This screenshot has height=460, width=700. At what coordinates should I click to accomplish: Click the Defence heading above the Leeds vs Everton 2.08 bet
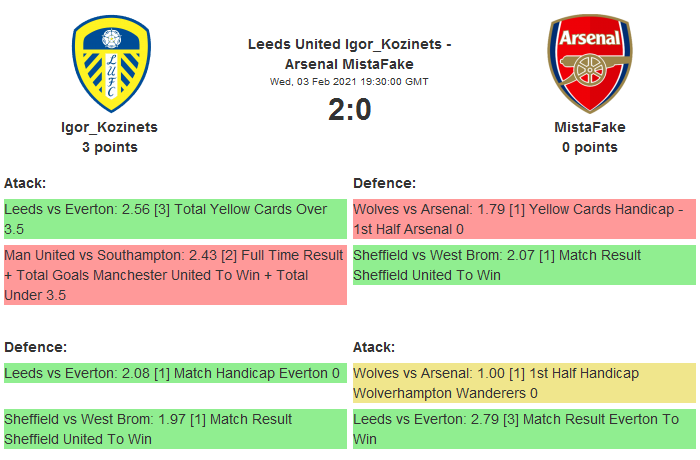pyautogui.click(x=35, y=347)
